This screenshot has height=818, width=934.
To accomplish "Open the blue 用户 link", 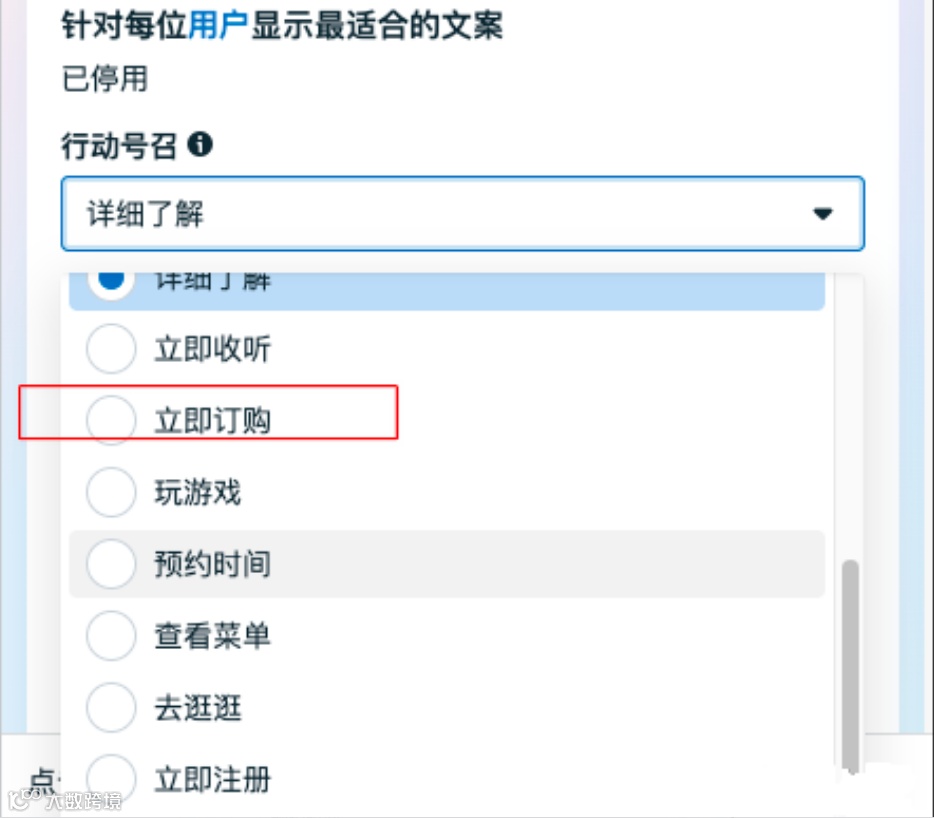I will click(x=217, y=26).
